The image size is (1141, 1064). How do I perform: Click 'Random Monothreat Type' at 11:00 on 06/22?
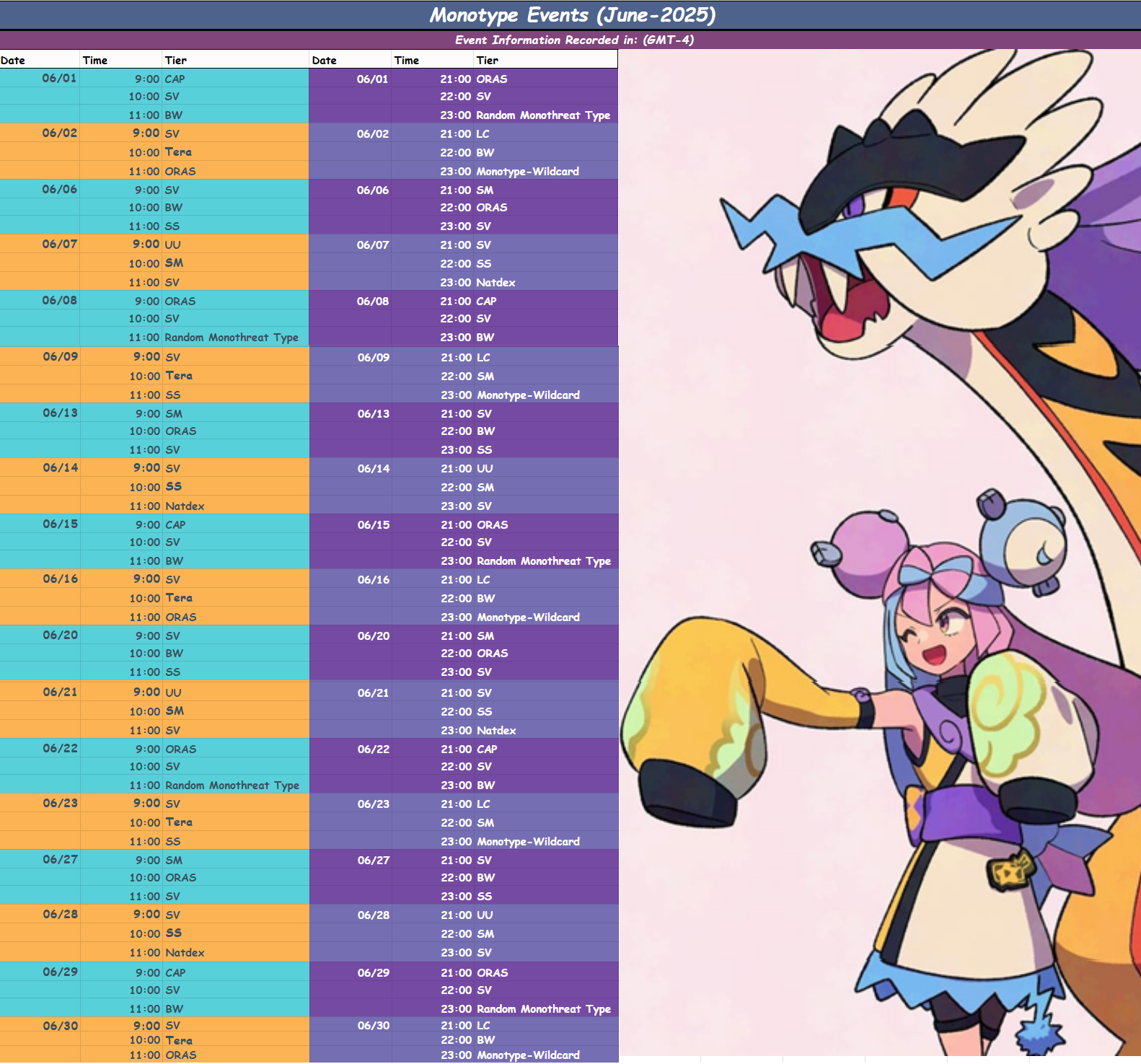[232, 786]
